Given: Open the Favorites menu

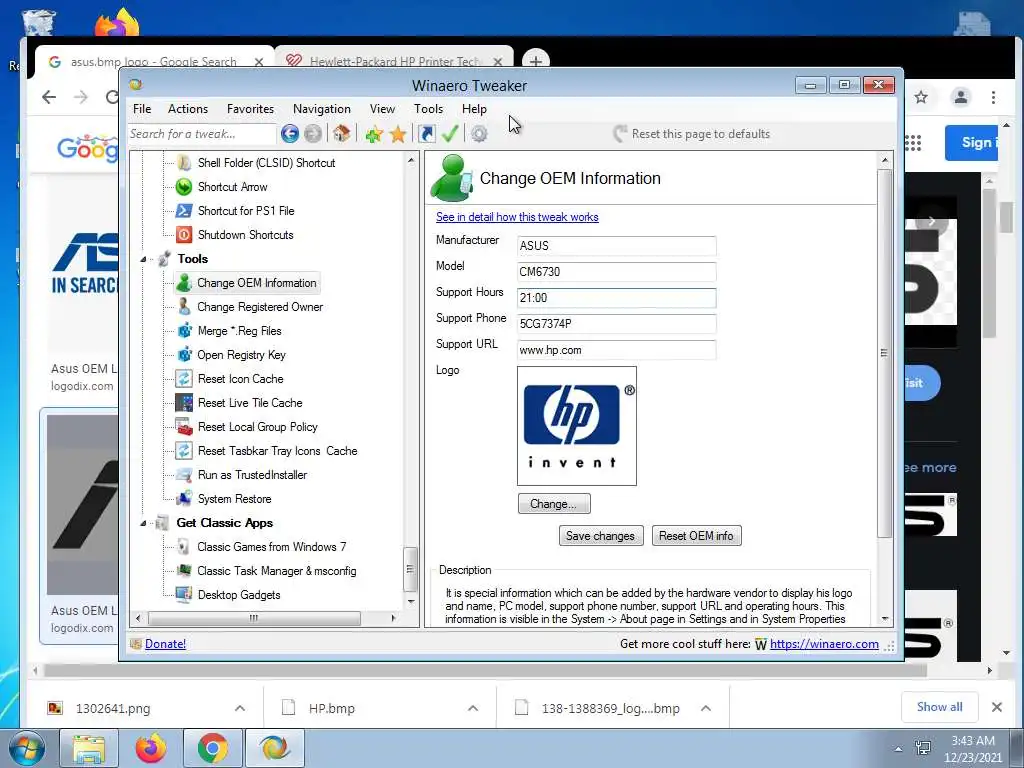Looking at the screenshot, I should (250, 109).
